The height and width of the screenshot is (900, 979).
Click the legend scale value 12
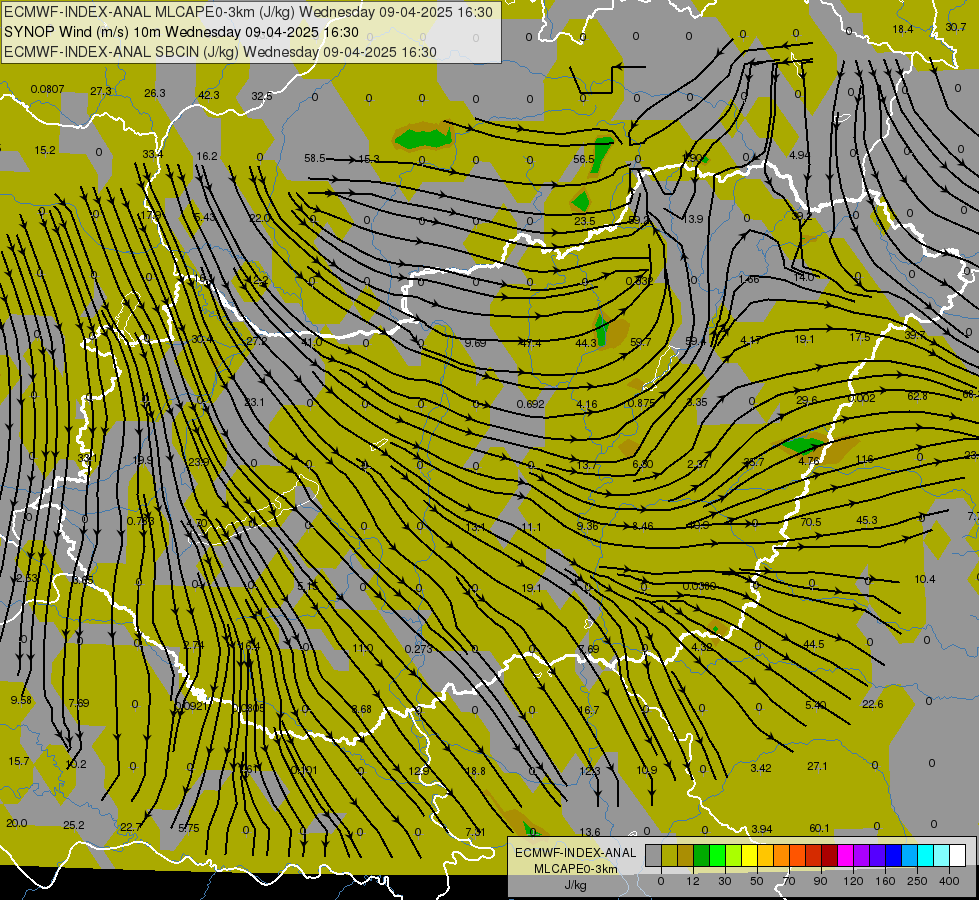(692, 881)
